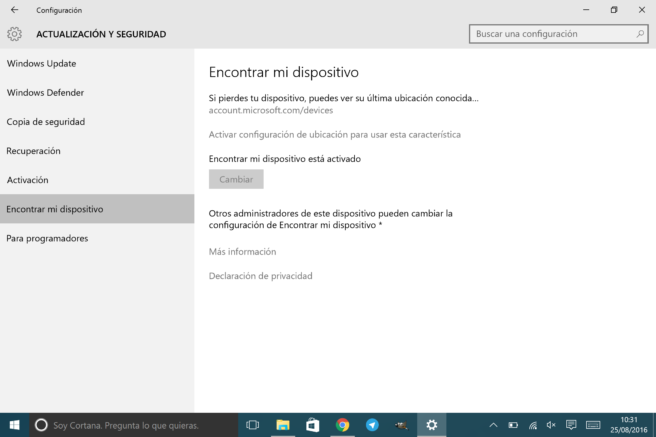Viewport: 656px width, 437px height.
Task: Select Recuperación in the sidebar
Action: (x=97, y=151)
